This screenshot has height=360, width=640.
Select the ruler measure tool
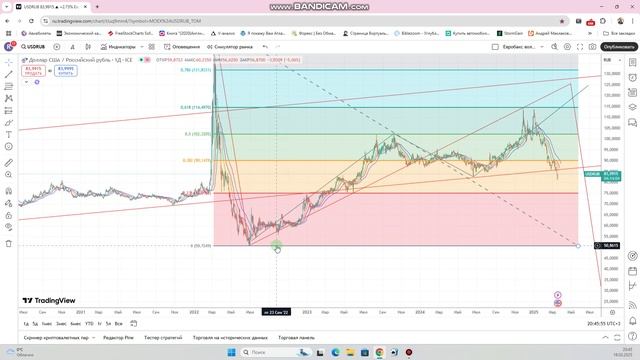pyautogui.click(x=9, y=163)
